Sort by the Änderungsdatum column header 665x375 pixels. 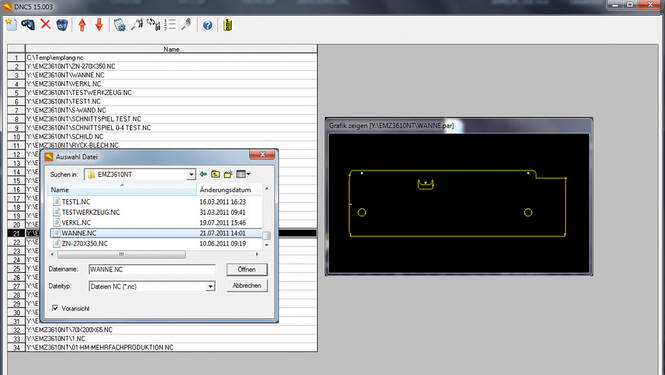point(229,190)
